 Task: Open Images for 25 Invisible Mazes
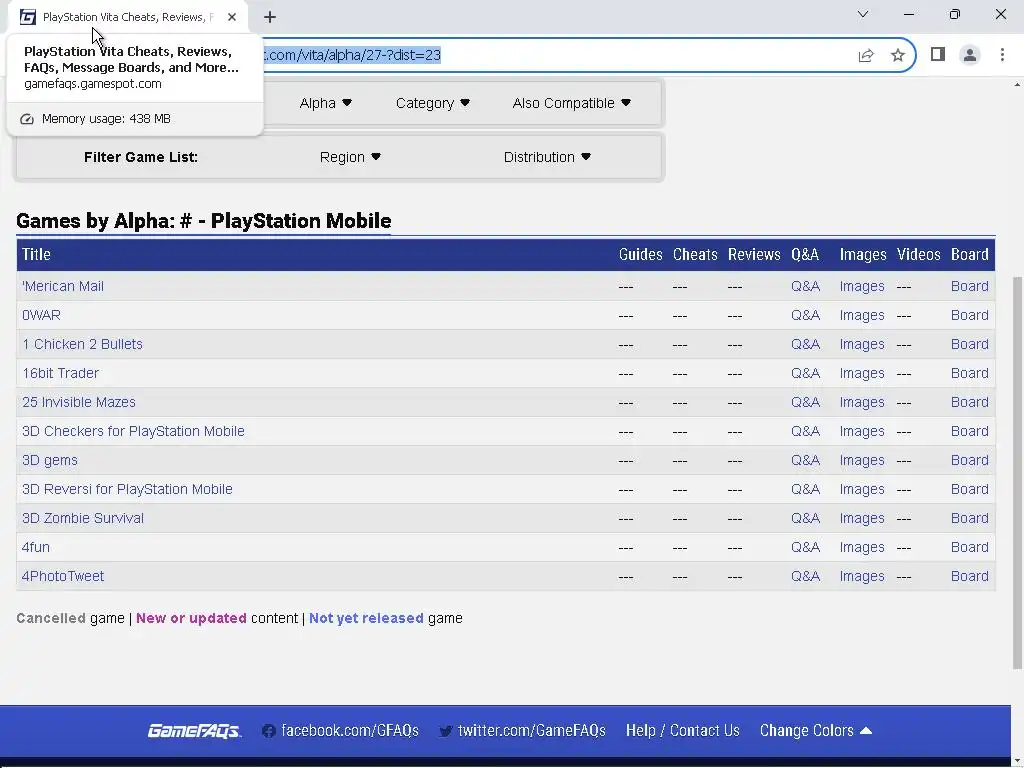(x=862, y=402)
